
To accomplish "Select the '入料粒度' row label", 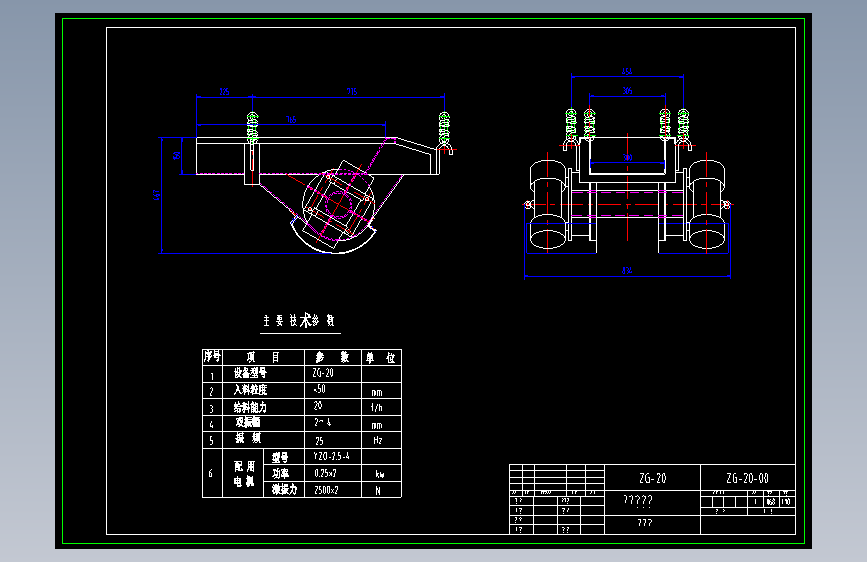I will click(250, 390).
